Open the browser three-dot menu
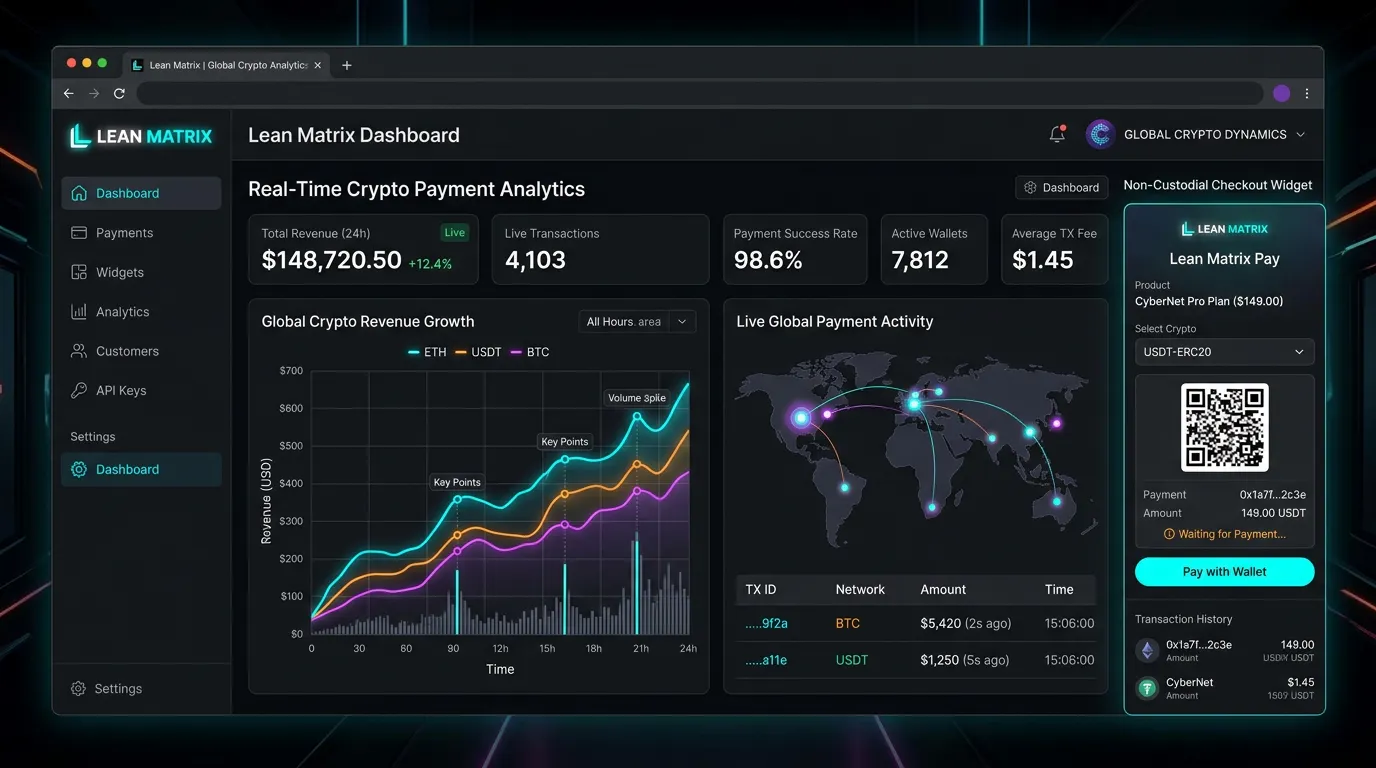 1307,93
